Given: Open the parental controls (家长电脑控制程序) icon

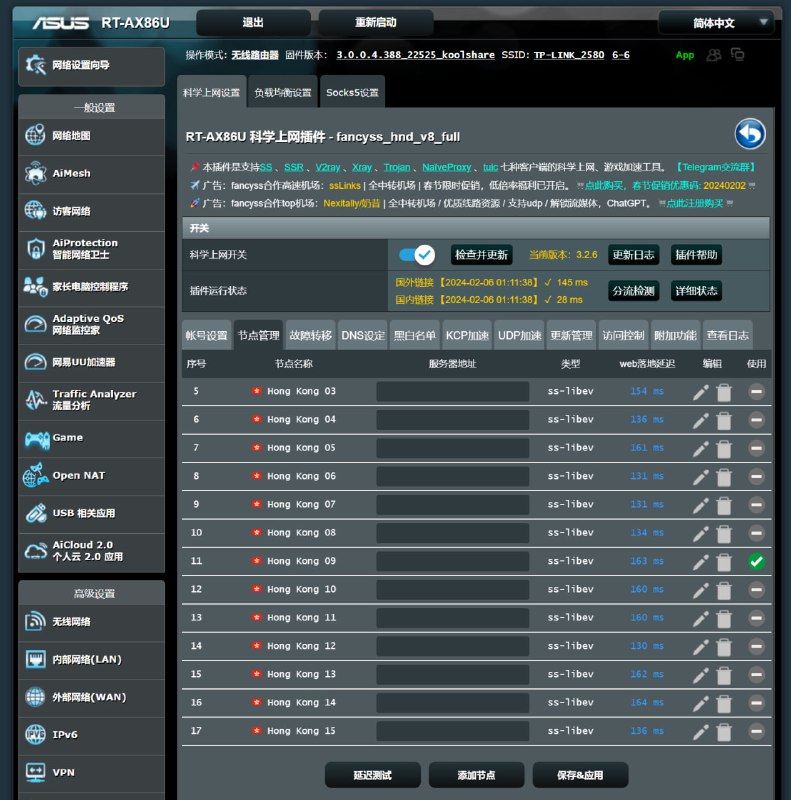Looking at the screenshot, I should (35, 286).
